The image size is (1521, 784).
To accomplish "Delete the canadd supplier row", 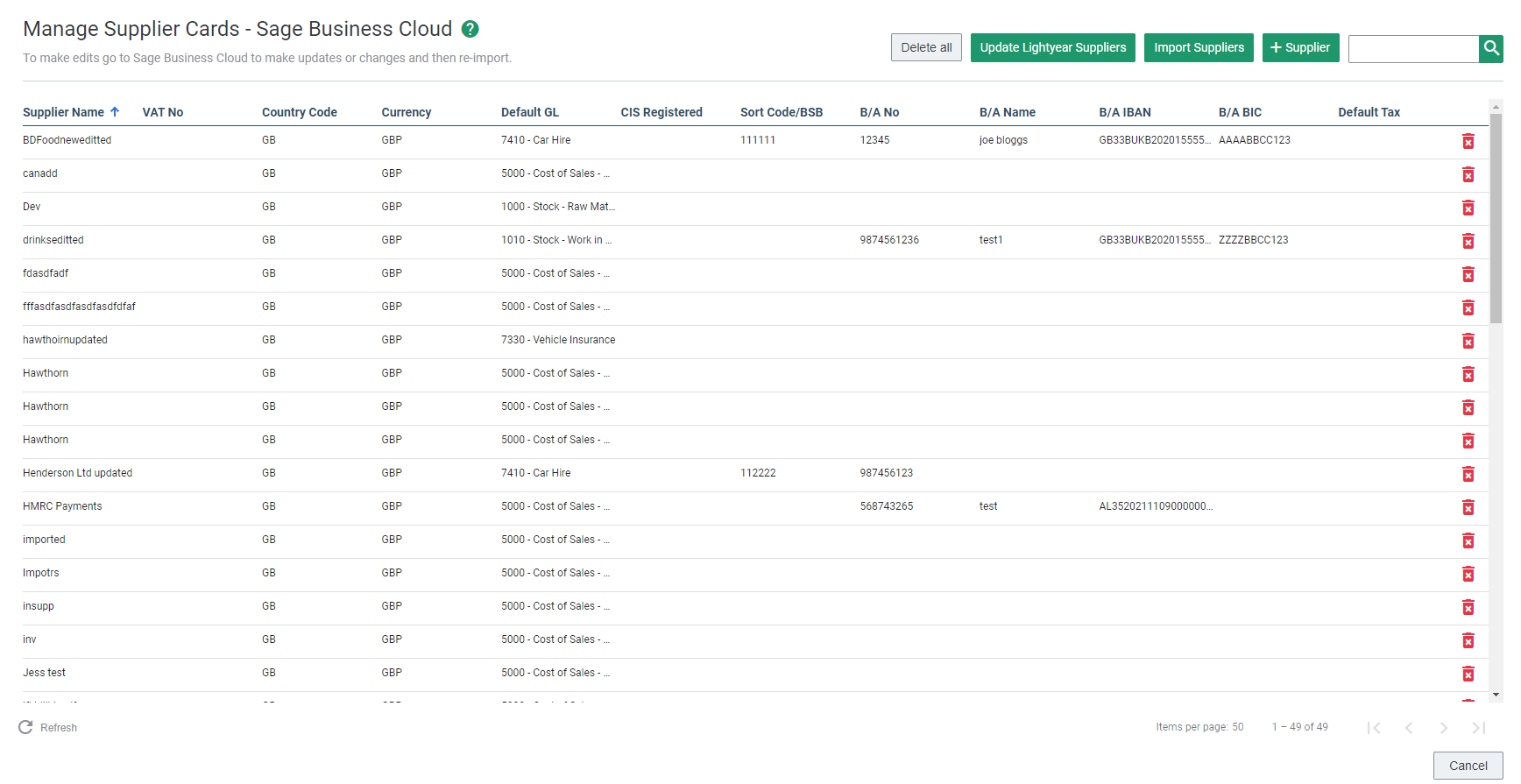I will click(x=1468, y=174).
